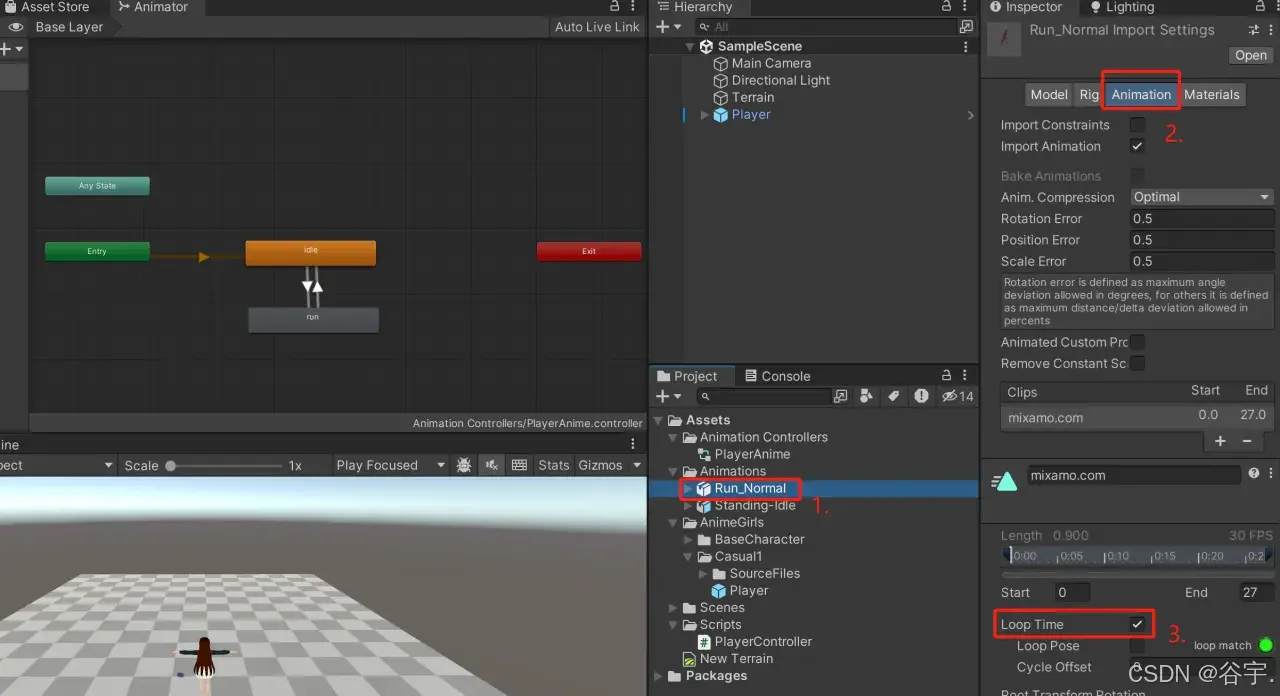Open the Inspector preset sliders icon
The width and height of the screenshot is (1280, 696).
(1254, 30)
